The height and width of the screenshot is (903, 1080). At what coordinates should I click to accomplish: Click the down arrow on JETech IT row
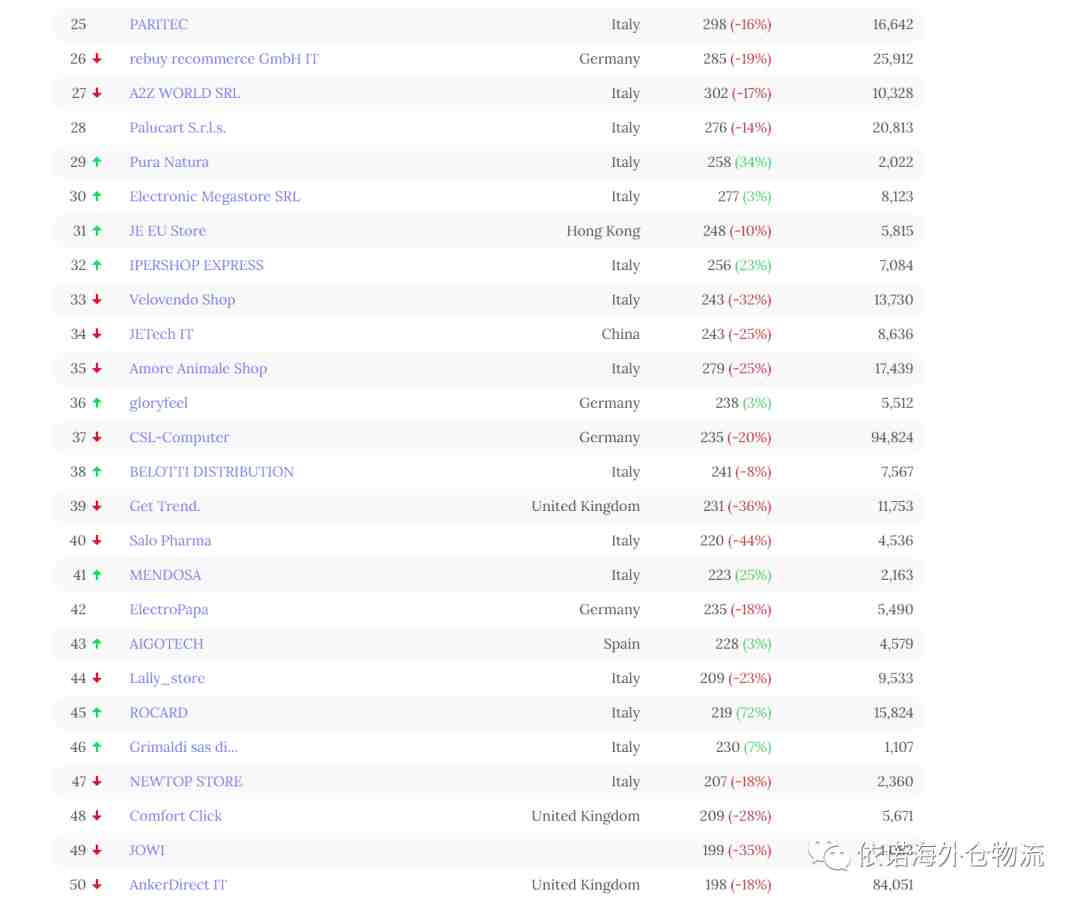pos(97,335)
